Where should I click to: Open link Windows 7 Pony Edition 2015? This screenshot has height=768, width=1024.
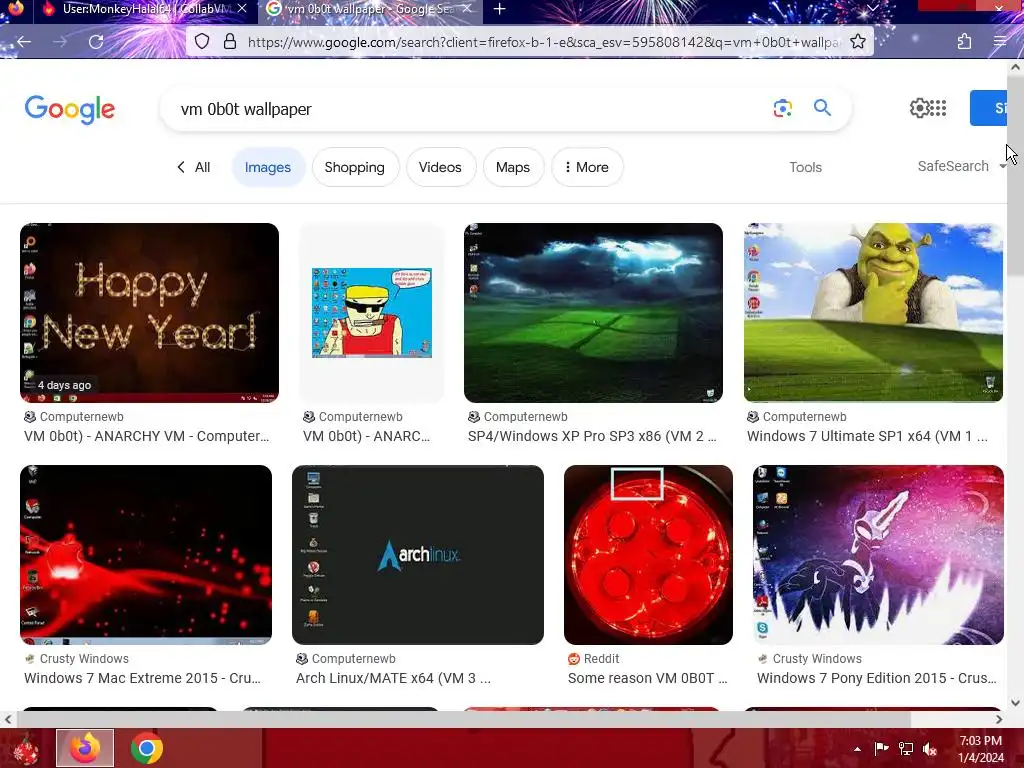tap(876, 679)
